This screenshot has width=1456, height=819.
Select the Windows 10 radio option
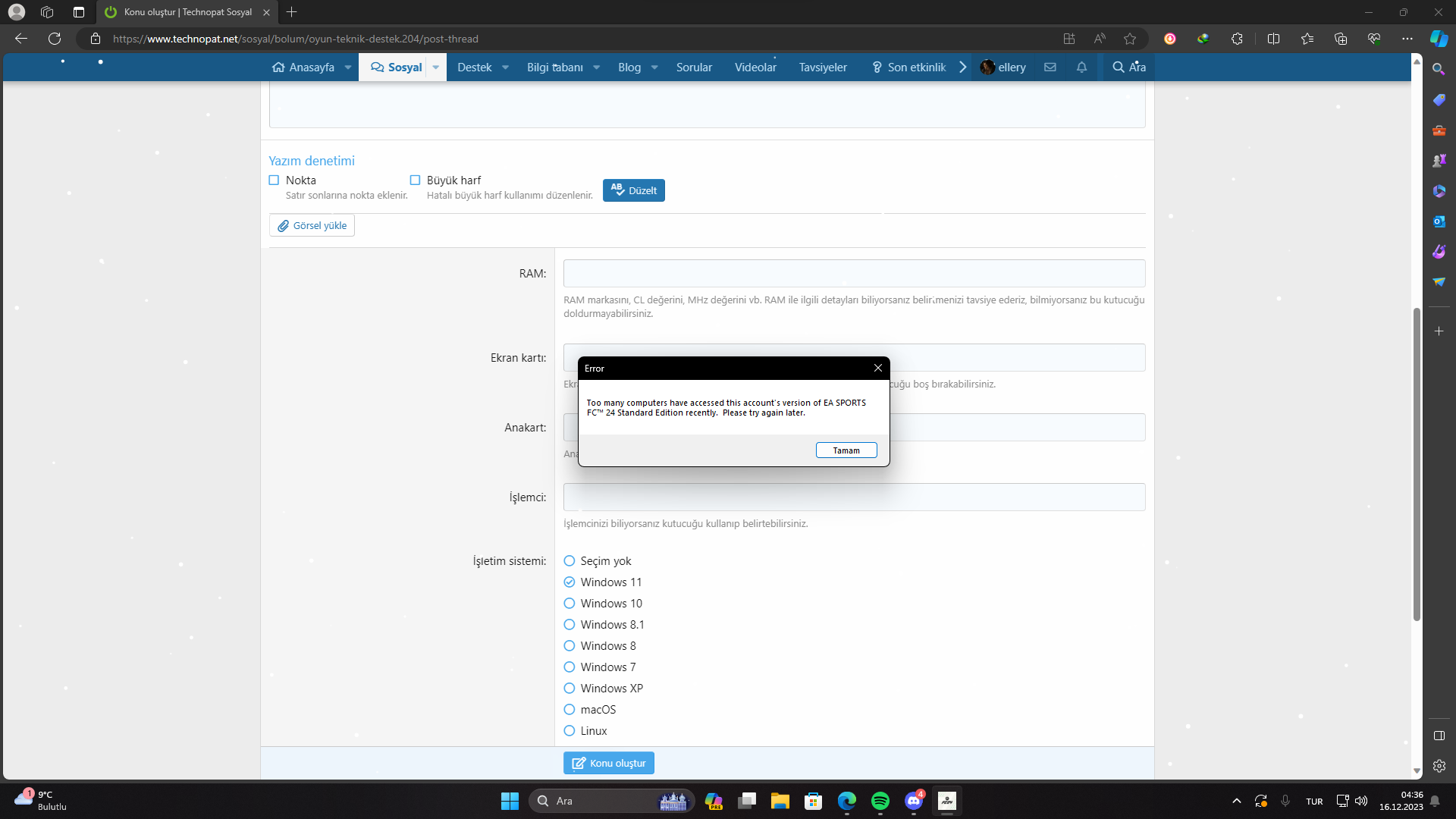(x=570, y=604)
